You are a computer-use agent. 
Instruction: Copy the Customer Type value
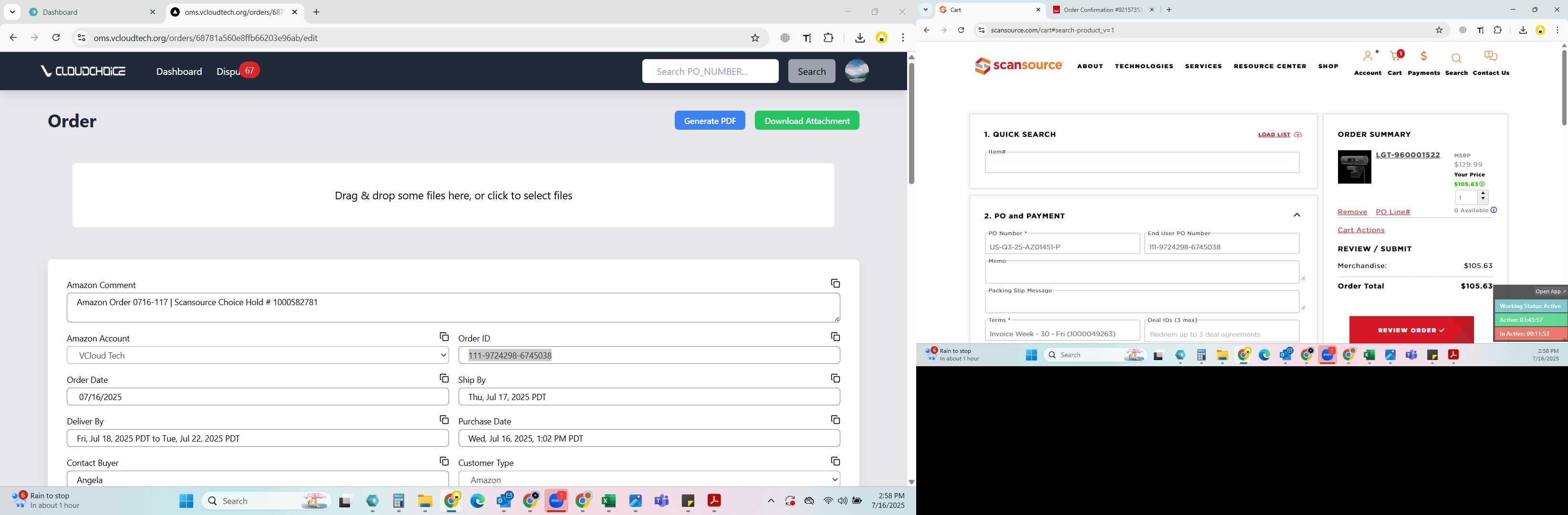coord(835,461)
